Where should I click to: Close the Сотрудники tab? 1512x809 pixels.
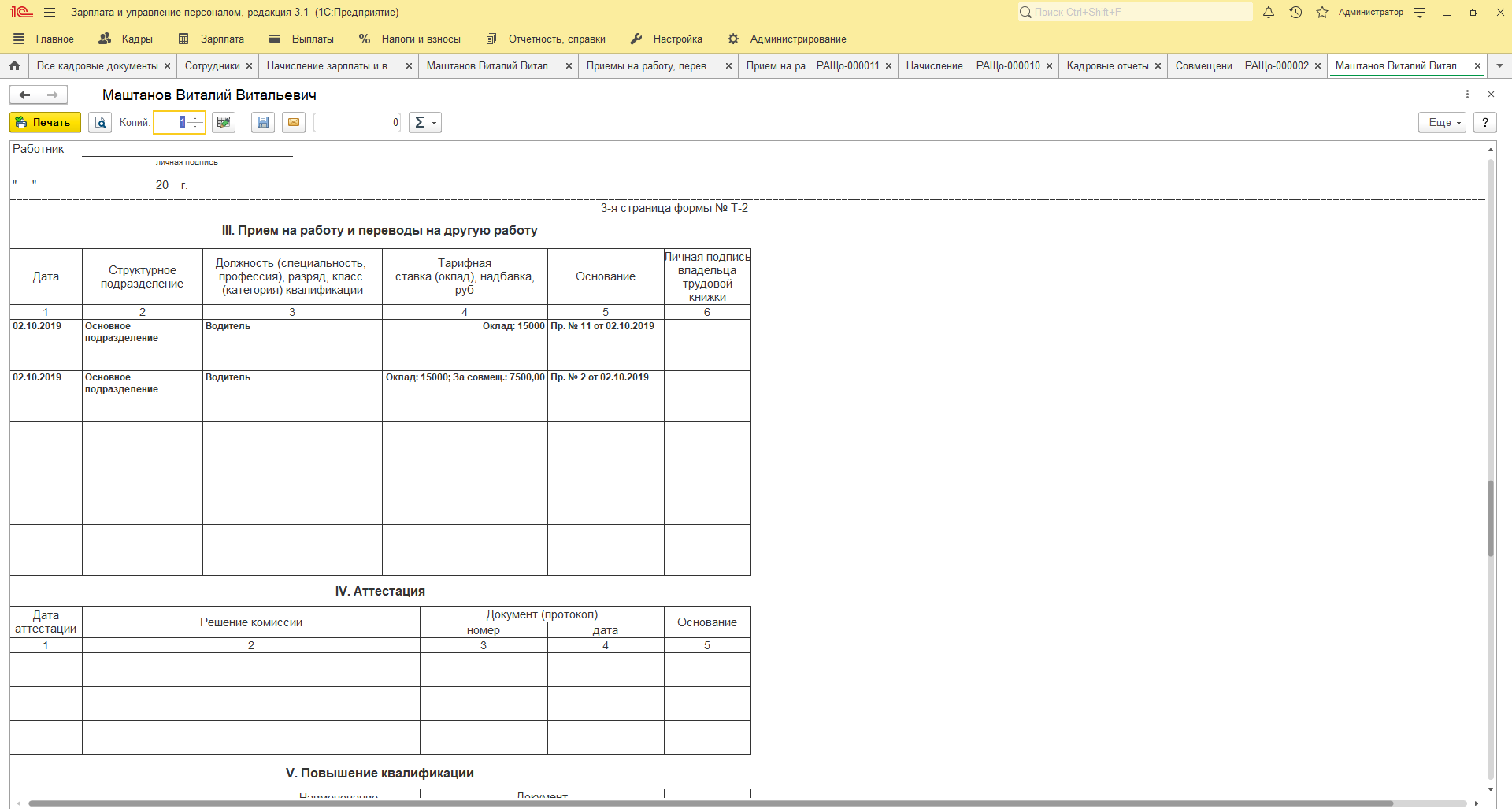click(x=249, y=66)
